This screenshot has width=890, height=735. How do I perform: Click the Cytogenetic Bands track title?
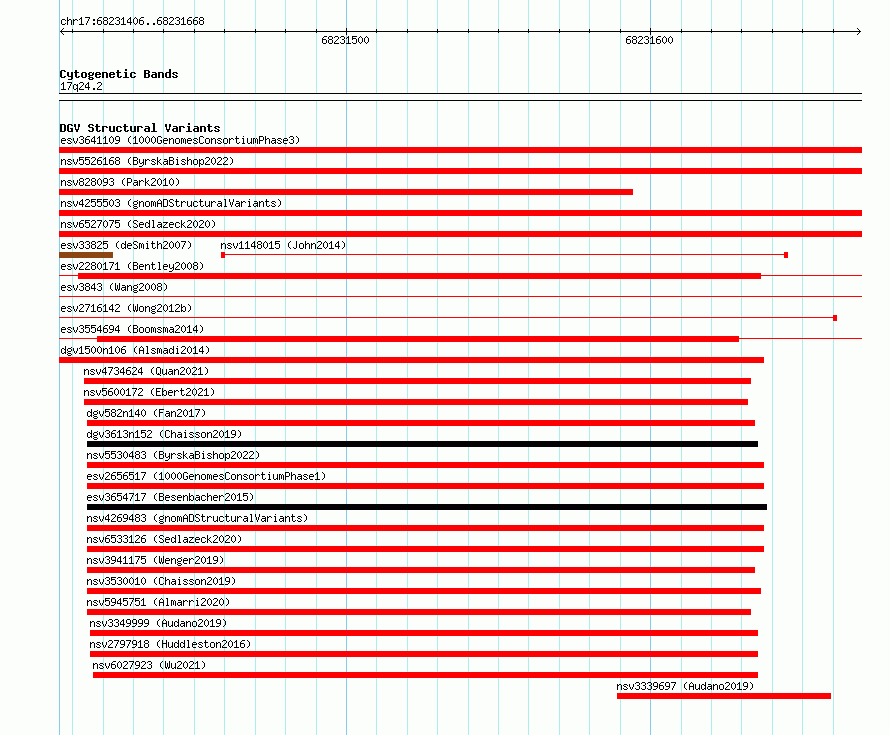[x=119, y=74]
